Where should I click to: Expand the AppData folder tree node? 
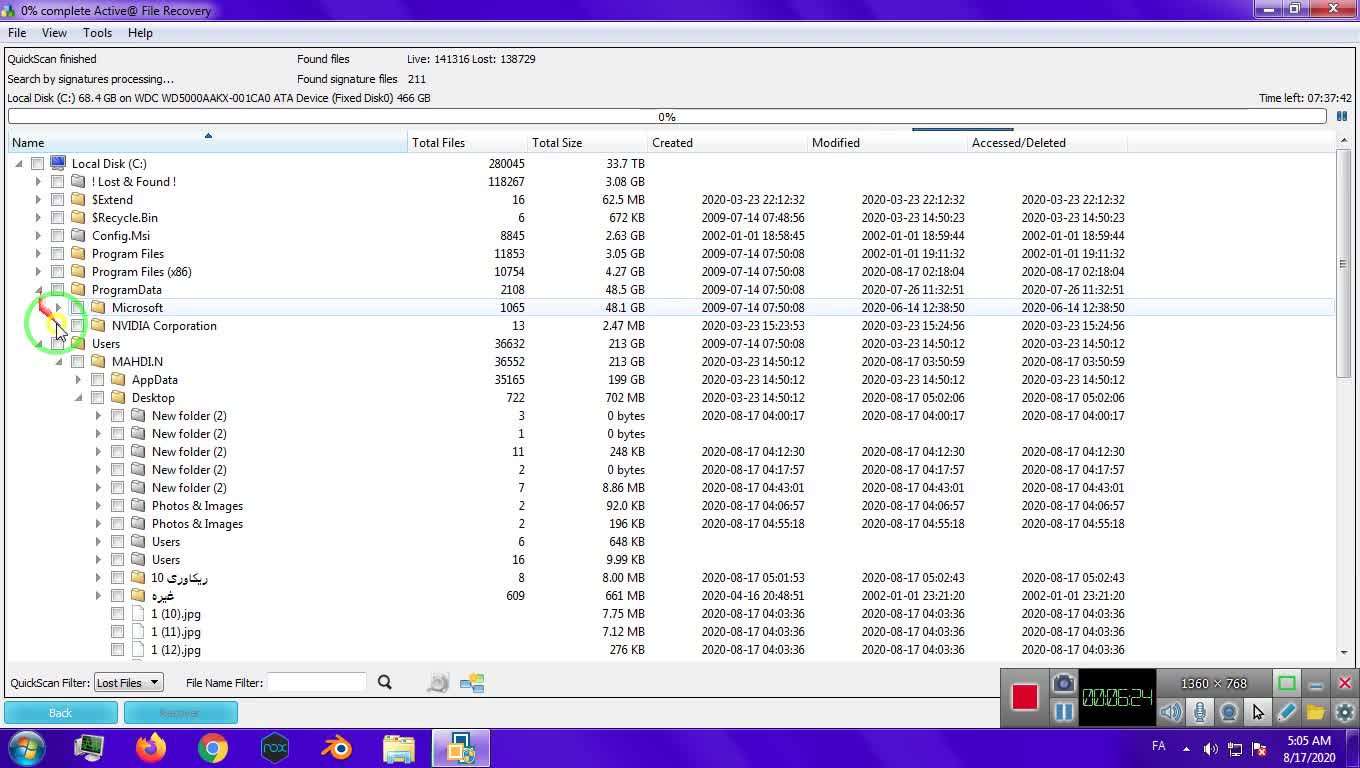78,380
